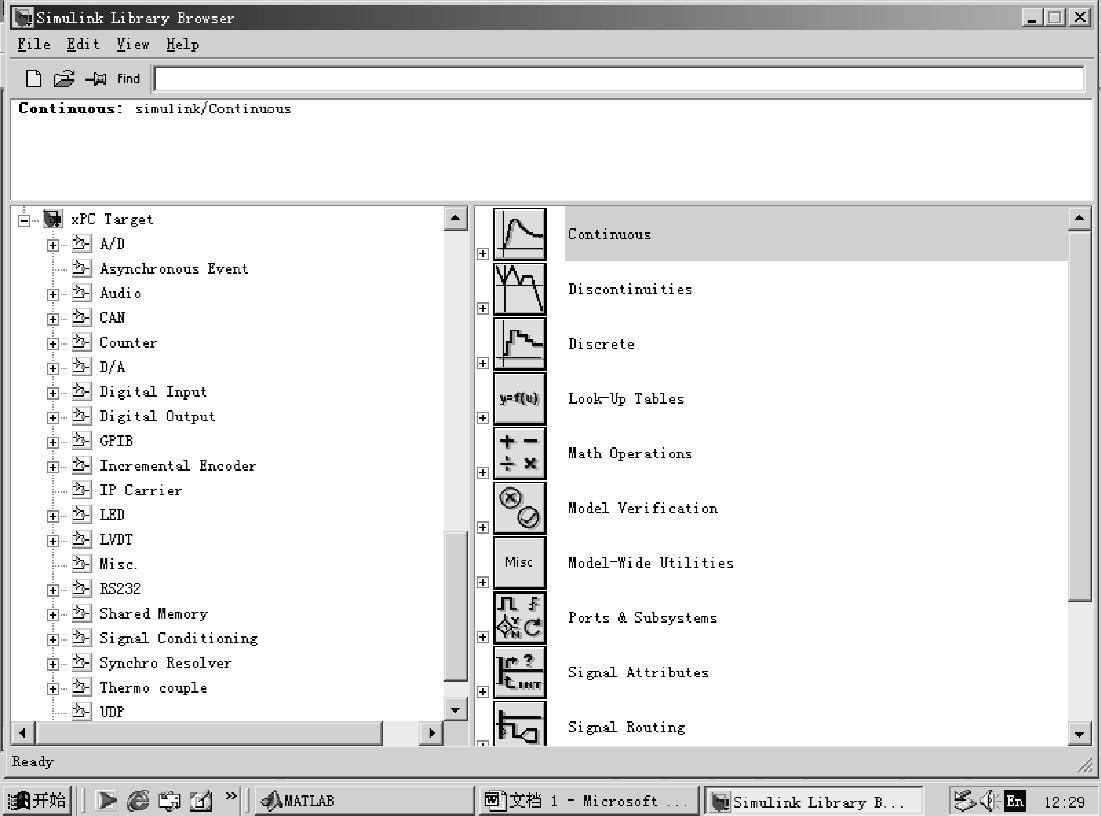Select the Model Verification block icon
Image resolution: width=1101 pixels, height=816 pixels.
click(x=520, y=508)
